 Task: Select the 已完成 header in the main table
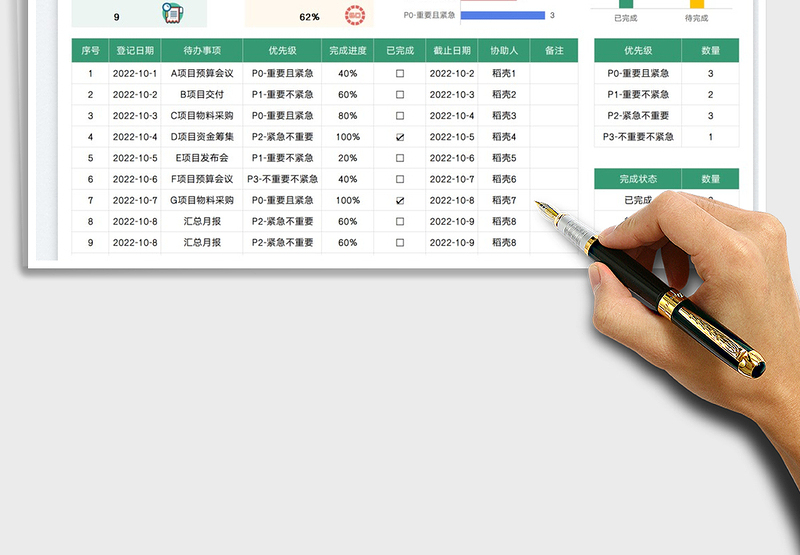tap(400, 51)
